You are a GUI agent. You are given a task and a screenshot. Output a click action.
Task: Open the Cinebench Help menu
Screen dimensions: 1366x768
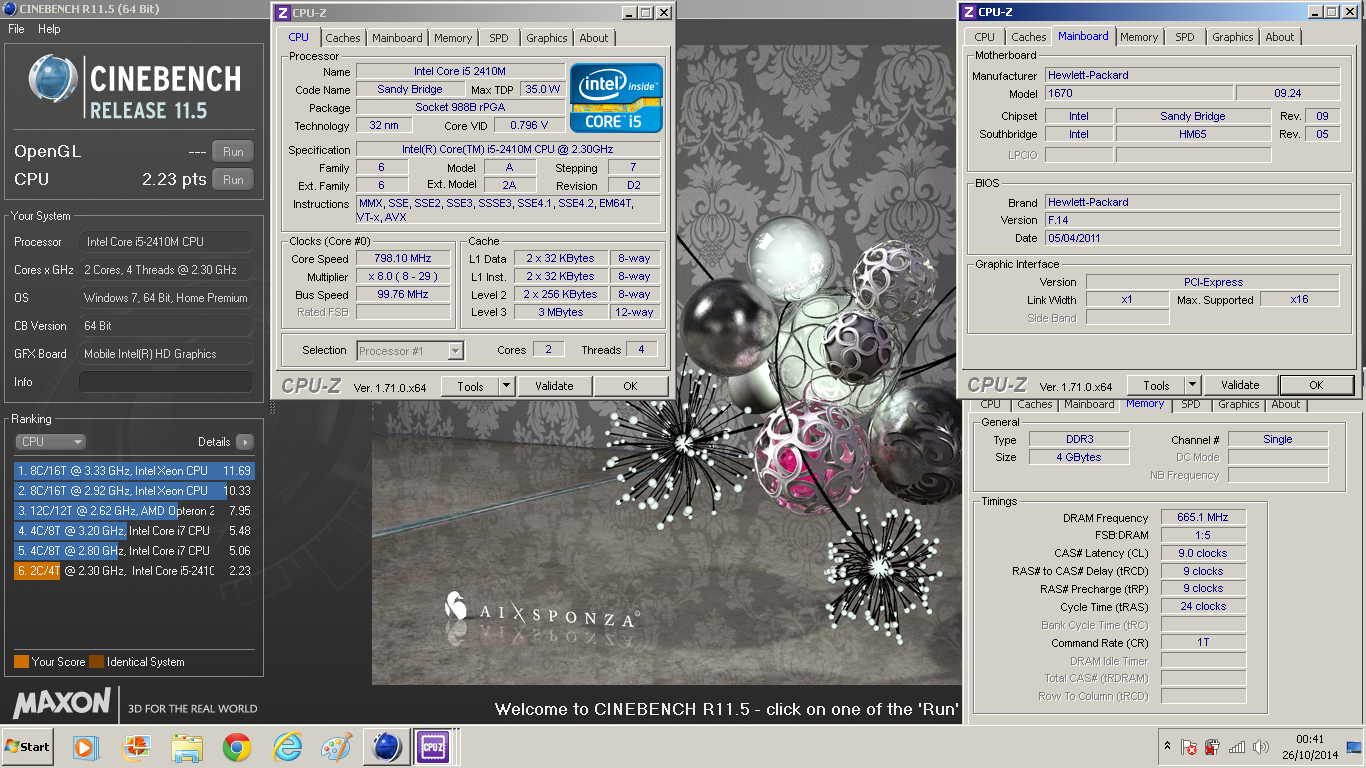point(49,29)
